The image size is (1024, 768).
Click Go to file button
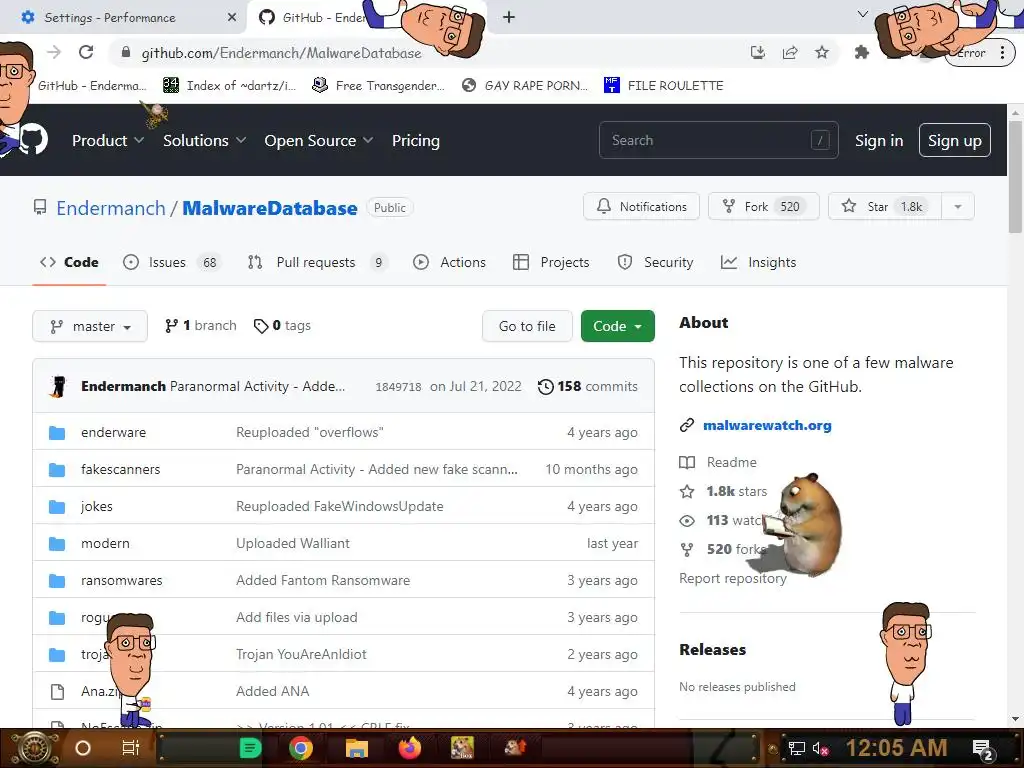[x=527, y=326]
